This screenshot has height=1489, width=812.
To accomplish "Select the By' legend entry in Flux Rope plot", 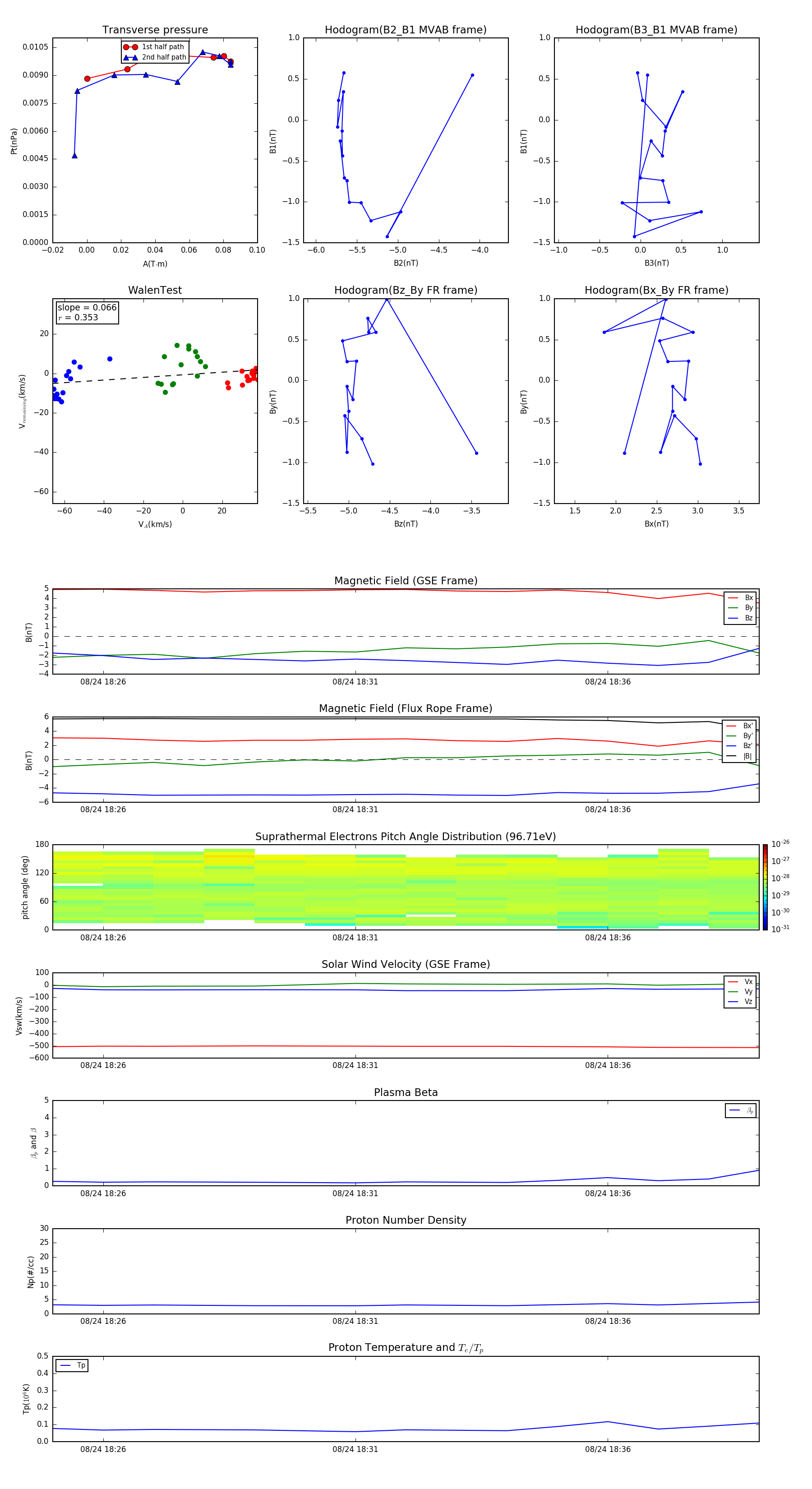I will (x=740, y=736).
